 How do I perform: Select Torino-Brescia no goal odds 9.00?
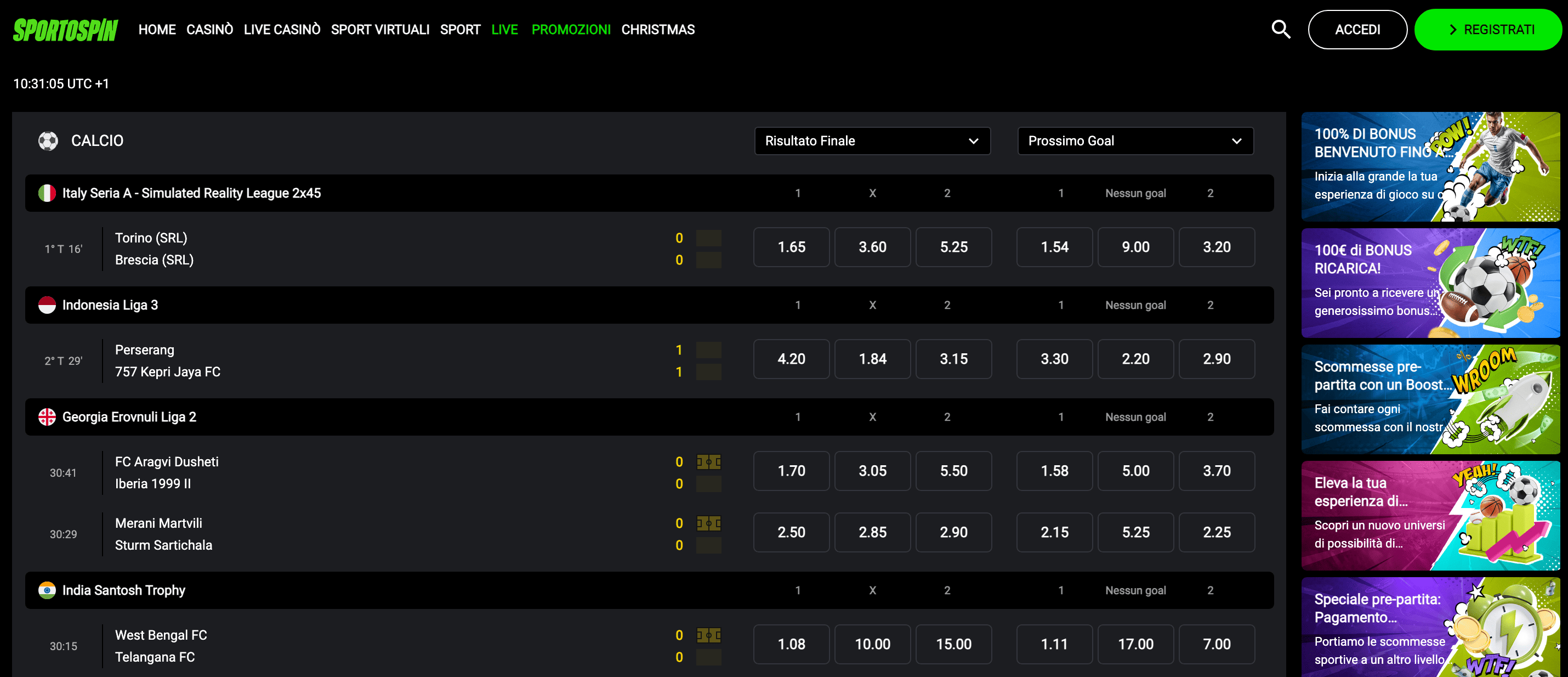[1135, 247]
